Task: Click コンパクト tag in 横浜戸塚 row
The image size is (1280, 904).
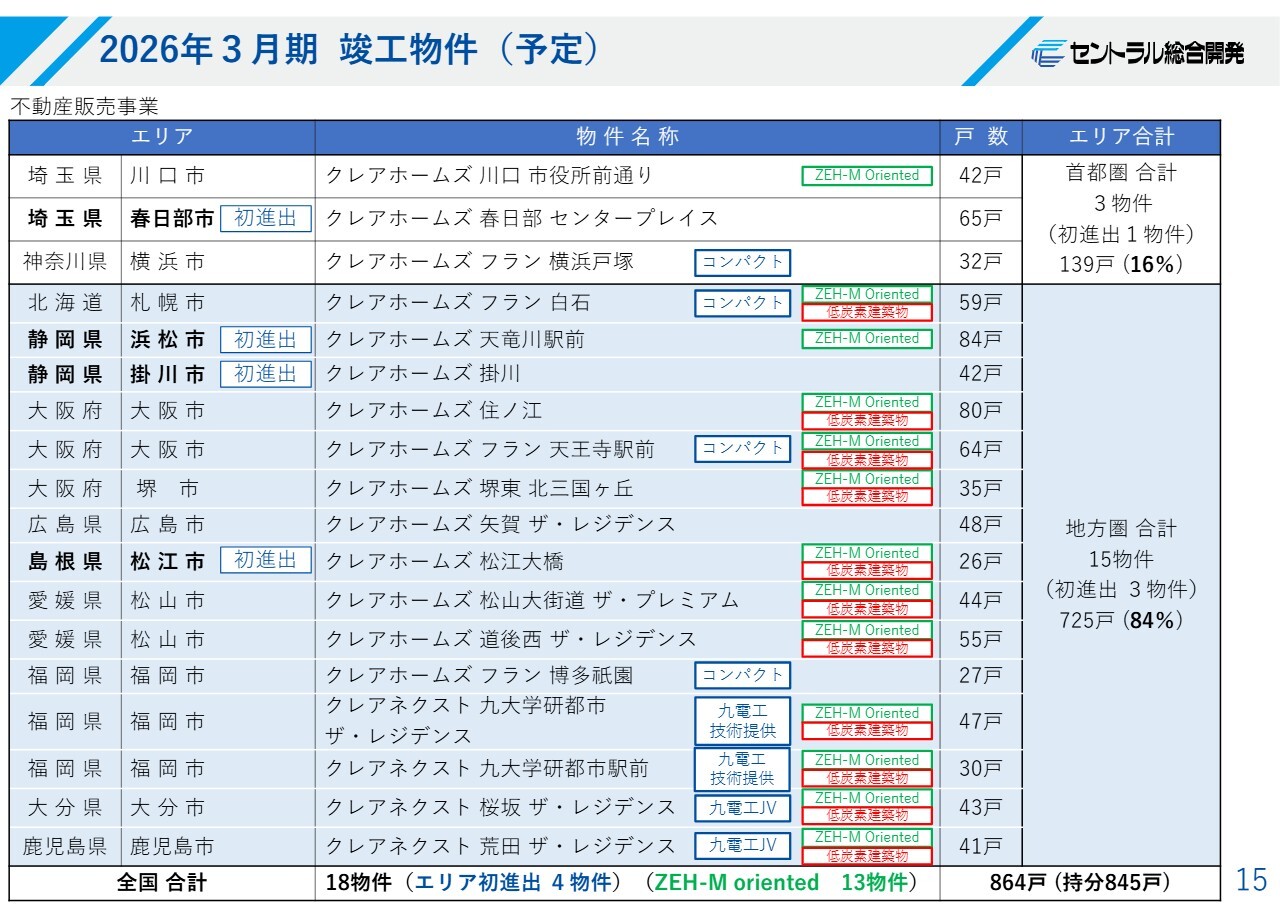Action: click(x=742, y=263)
